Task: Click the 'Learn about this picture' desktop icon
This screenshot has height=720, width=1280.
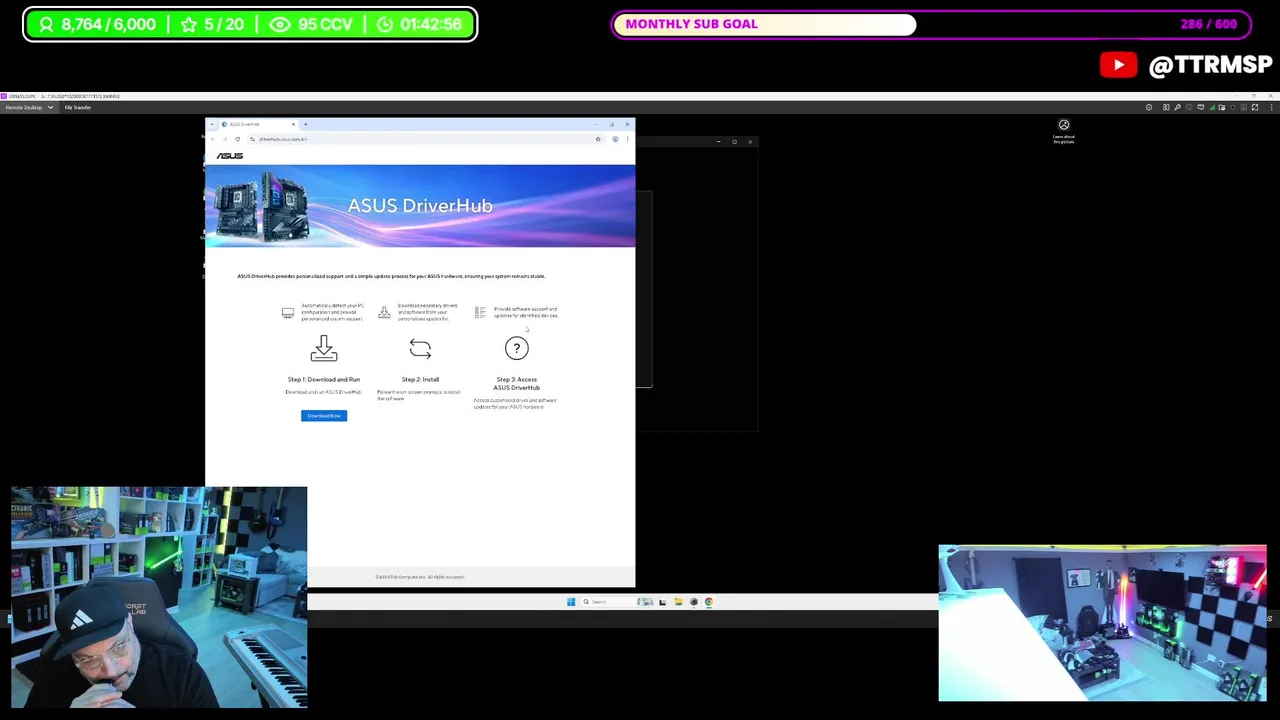Action: click(1064, 131)
